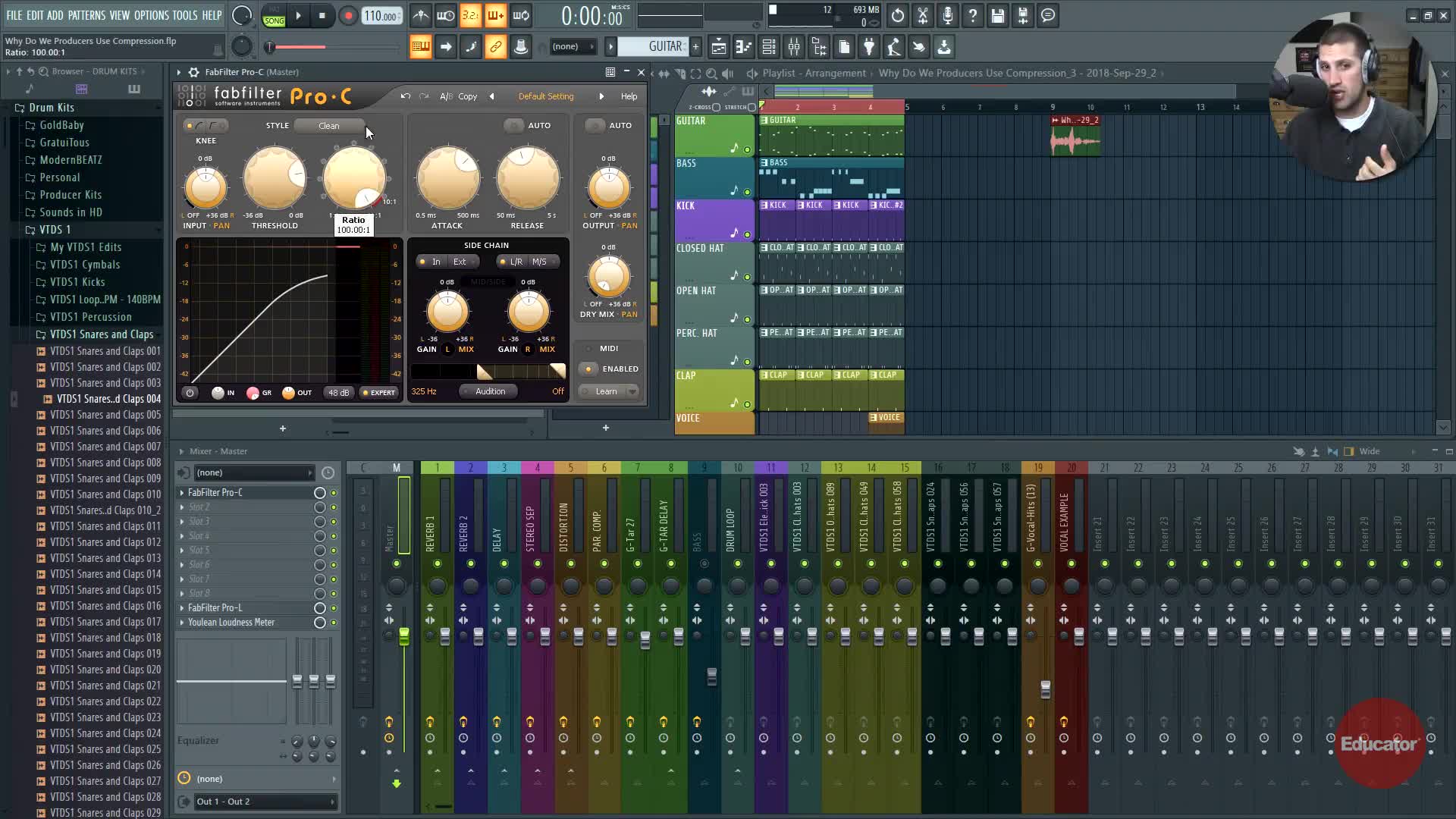Open the TOOLS menu
The height and width of the screenshot is (819, 1456).
pos(184,15)
